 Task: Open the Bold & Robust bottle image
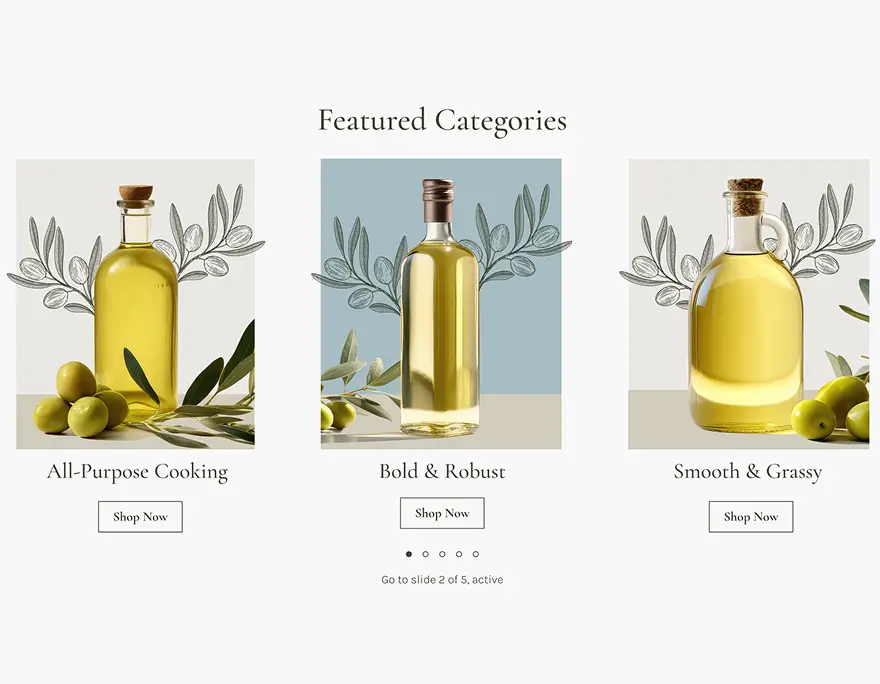point(441,304)
